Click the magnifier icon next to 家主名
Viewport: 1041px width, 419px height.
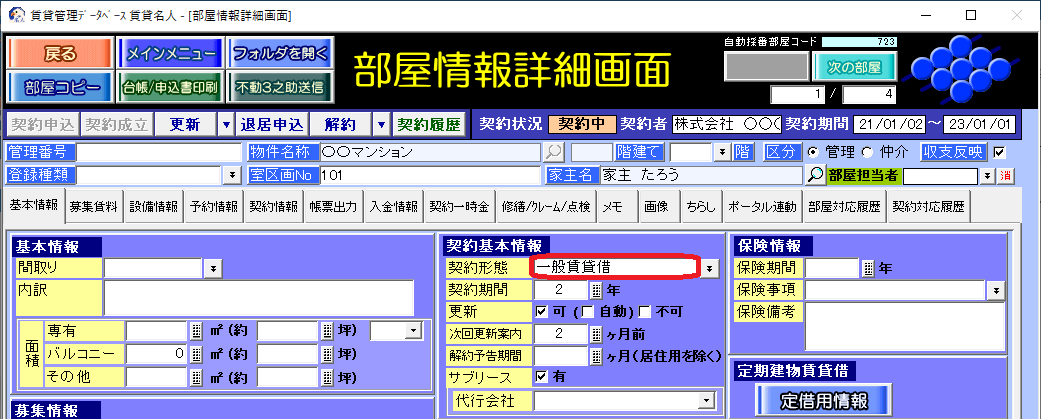click(x=816, y=175)
